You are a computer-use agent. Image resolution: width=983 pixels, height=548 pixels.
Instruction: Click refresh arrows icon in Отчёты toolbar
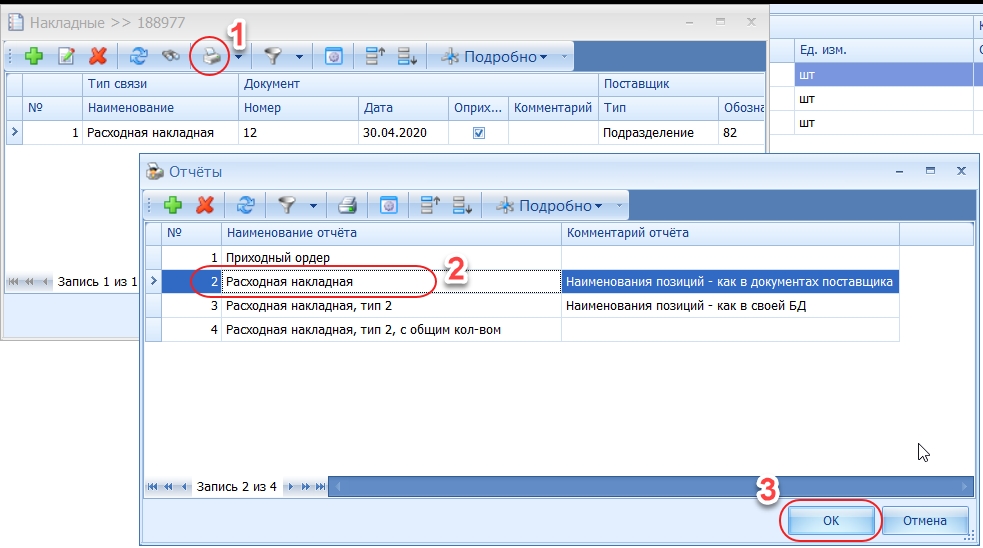(246, 206)
